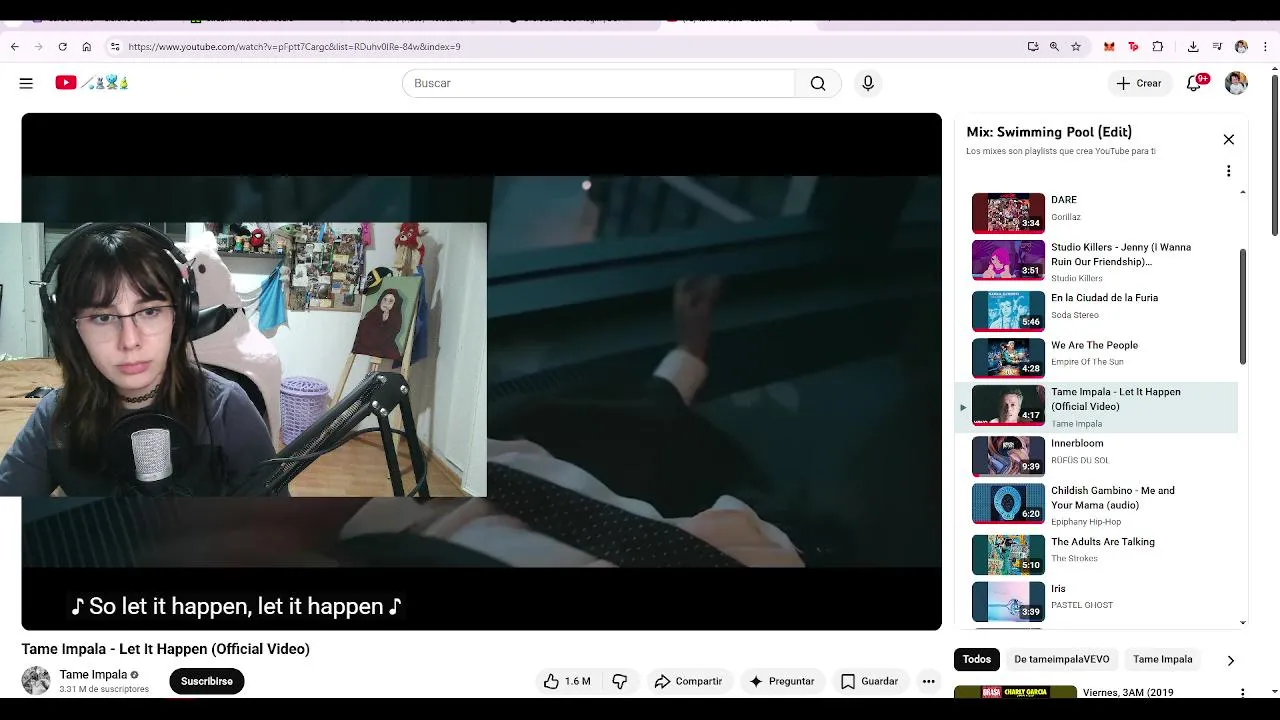Go back with browser back arrow
Image resolution: width=1280 pixels, height=720 pixels.
pos(14,46)
